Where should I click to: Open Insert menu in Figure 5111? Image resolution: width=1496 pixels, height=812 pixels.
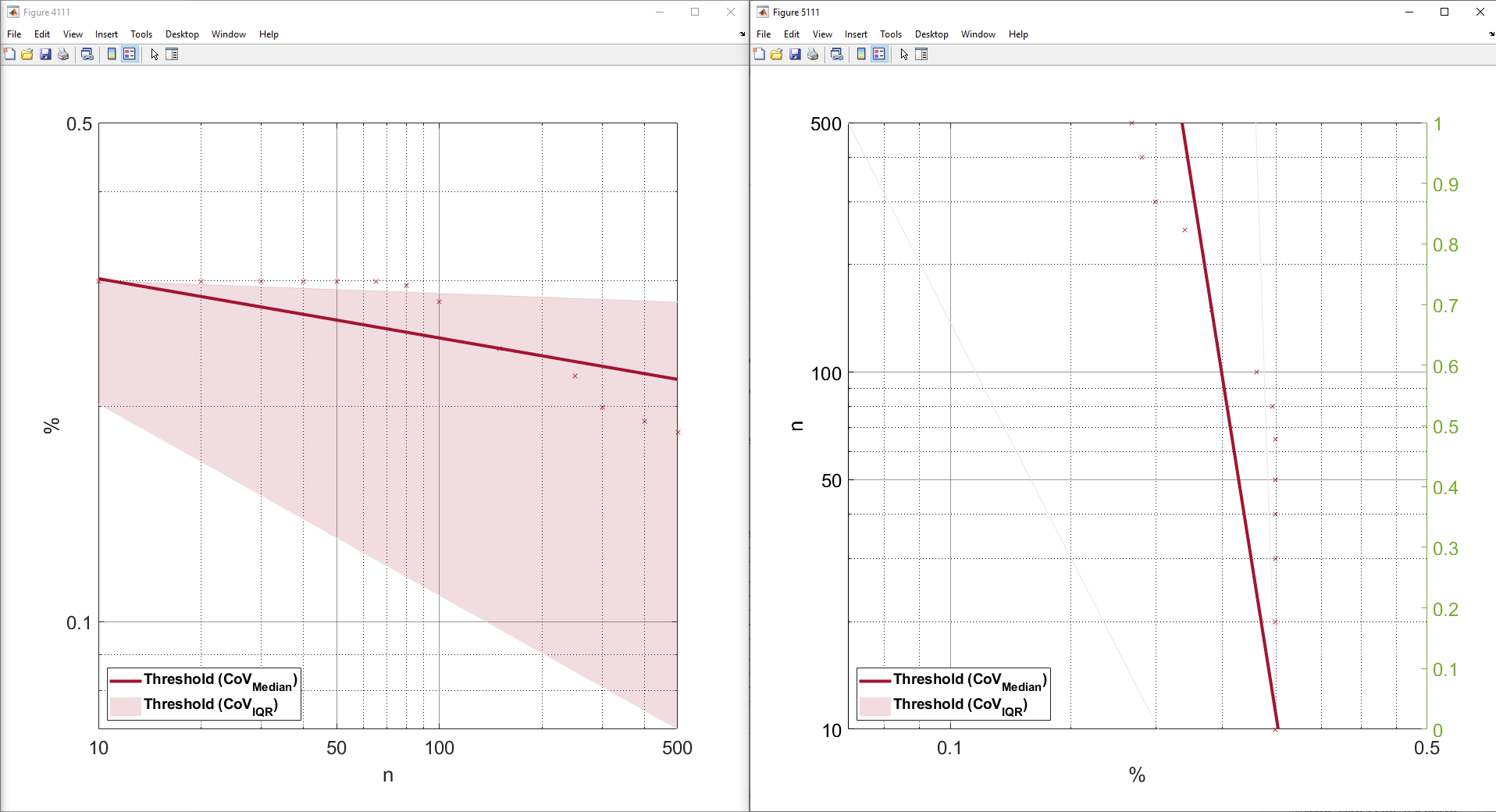point(856,34)
